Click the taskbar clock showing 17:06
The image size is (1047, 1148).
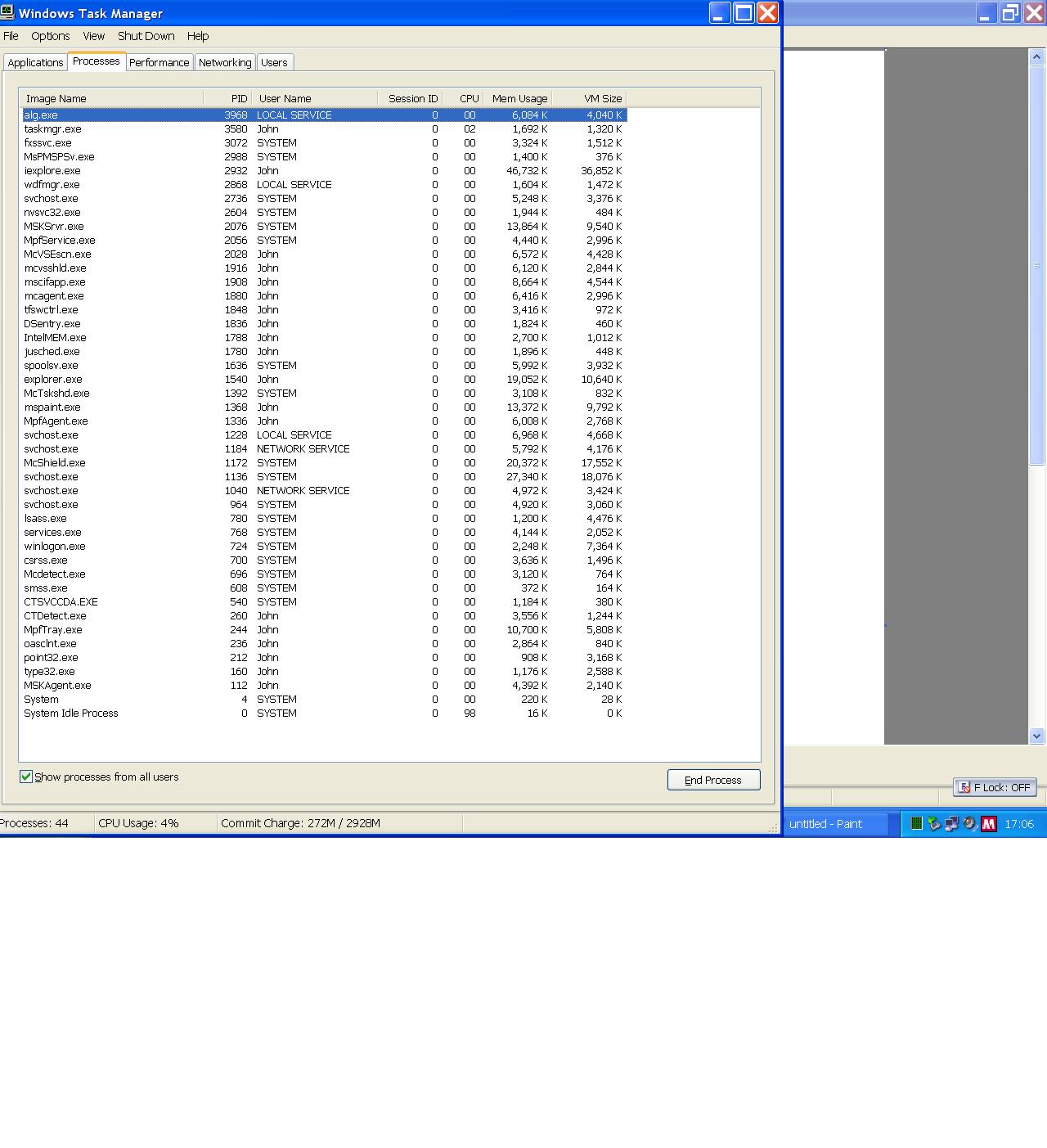pos(1019,824)
